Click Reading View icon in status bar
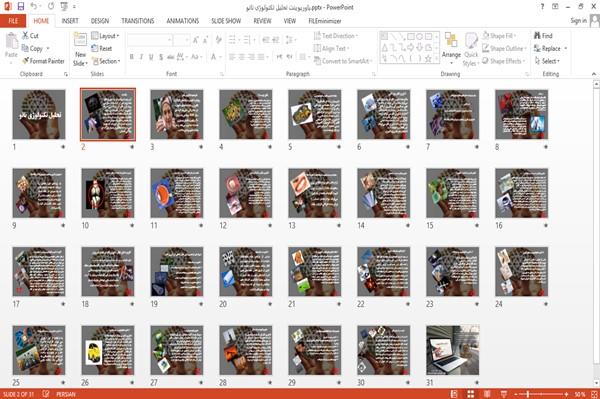Image resolution: width=600 pixels, height=399 pixels. tap(487, 394)
